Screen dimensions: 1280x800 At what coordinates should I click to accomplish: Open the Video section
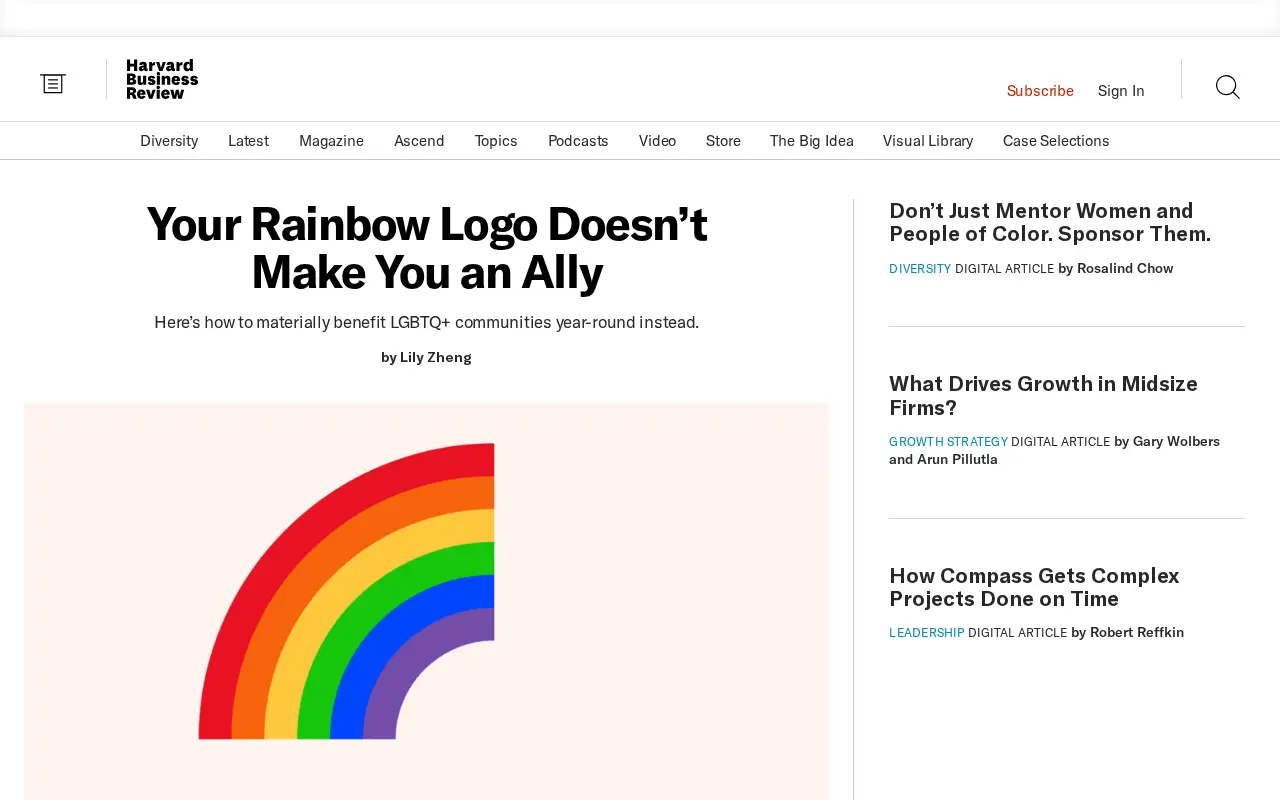click(x=657, y=141)
